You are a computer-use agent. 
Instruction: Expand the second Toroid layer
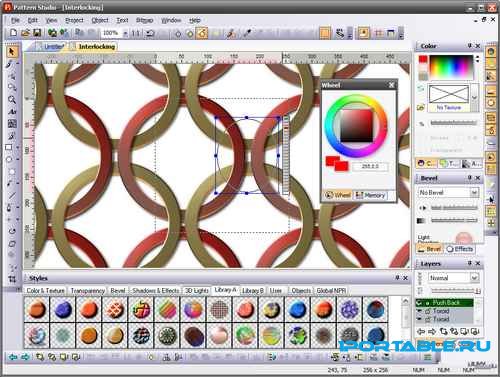(420, 319)
